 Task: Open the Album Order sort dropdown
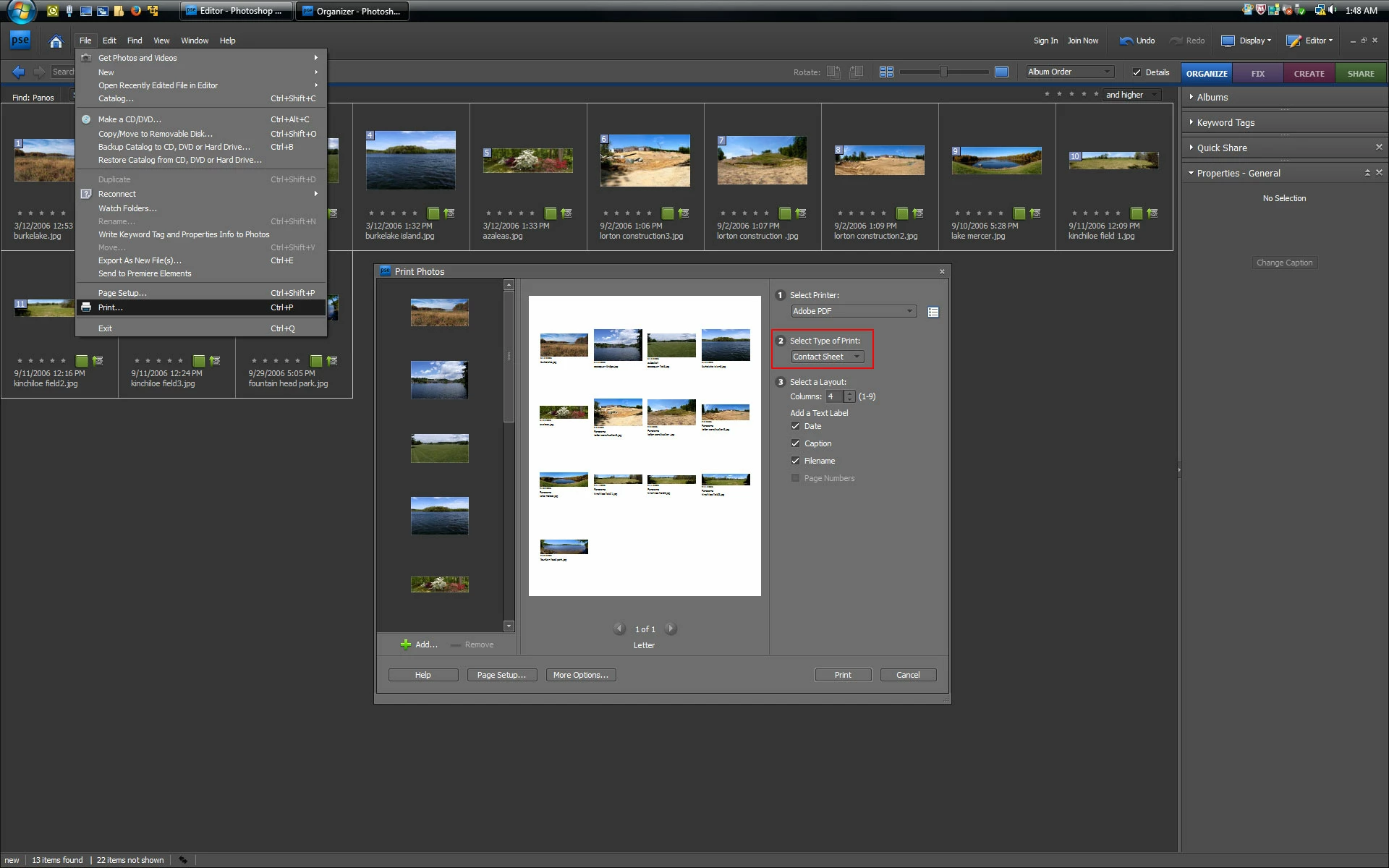click(x=1069, y=72)
